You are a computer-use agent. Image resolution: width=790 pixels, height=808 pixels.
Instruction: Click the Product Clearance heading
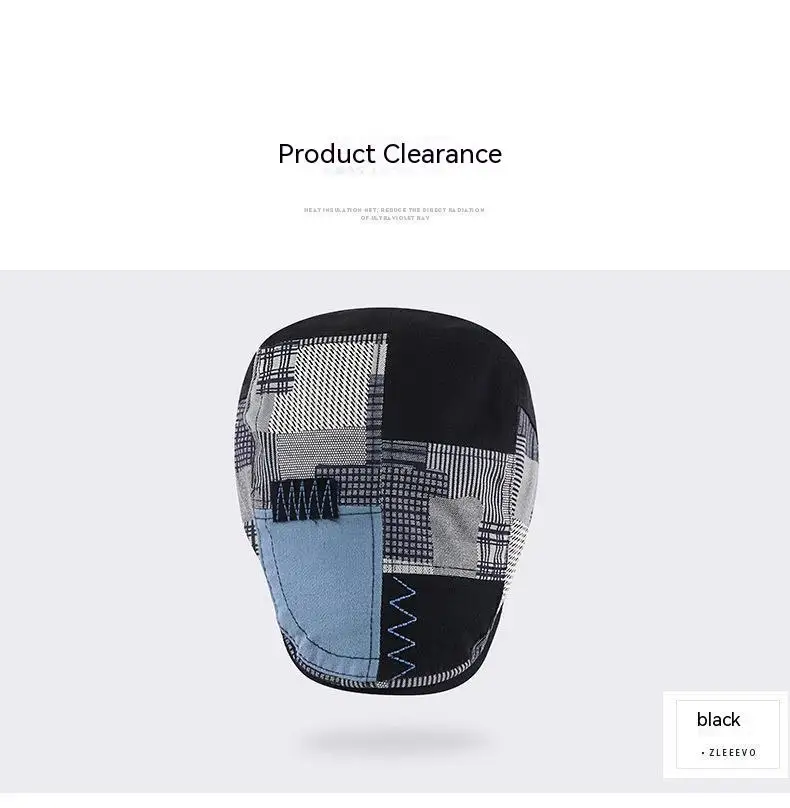click(x=390, y=154)
